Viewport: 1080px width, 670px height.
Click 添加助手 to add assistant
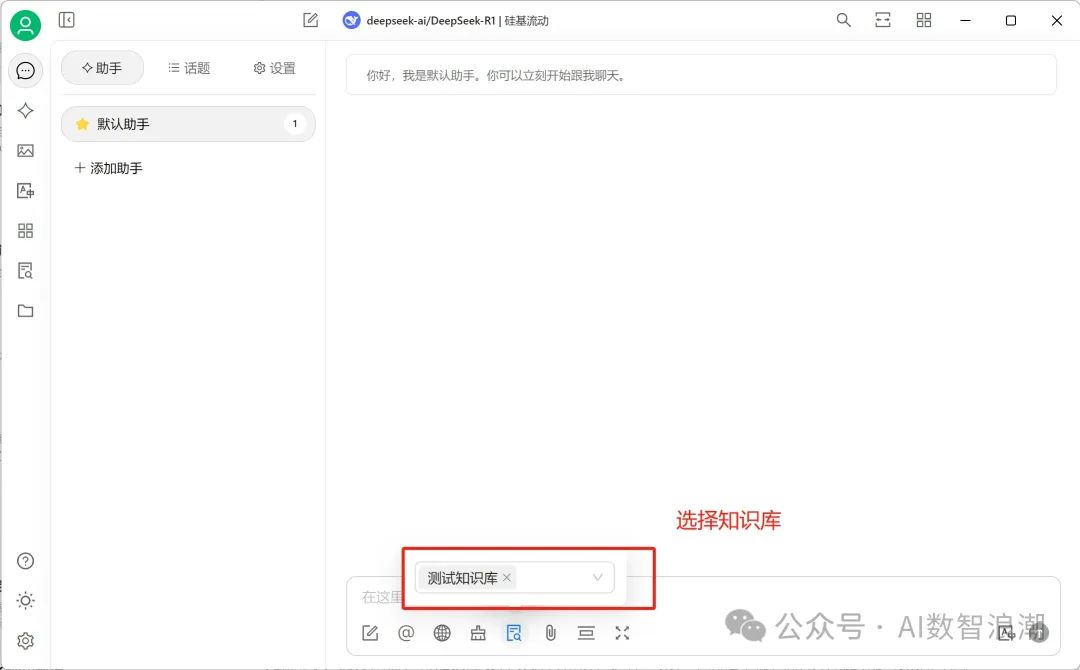[x=108, y=168]
